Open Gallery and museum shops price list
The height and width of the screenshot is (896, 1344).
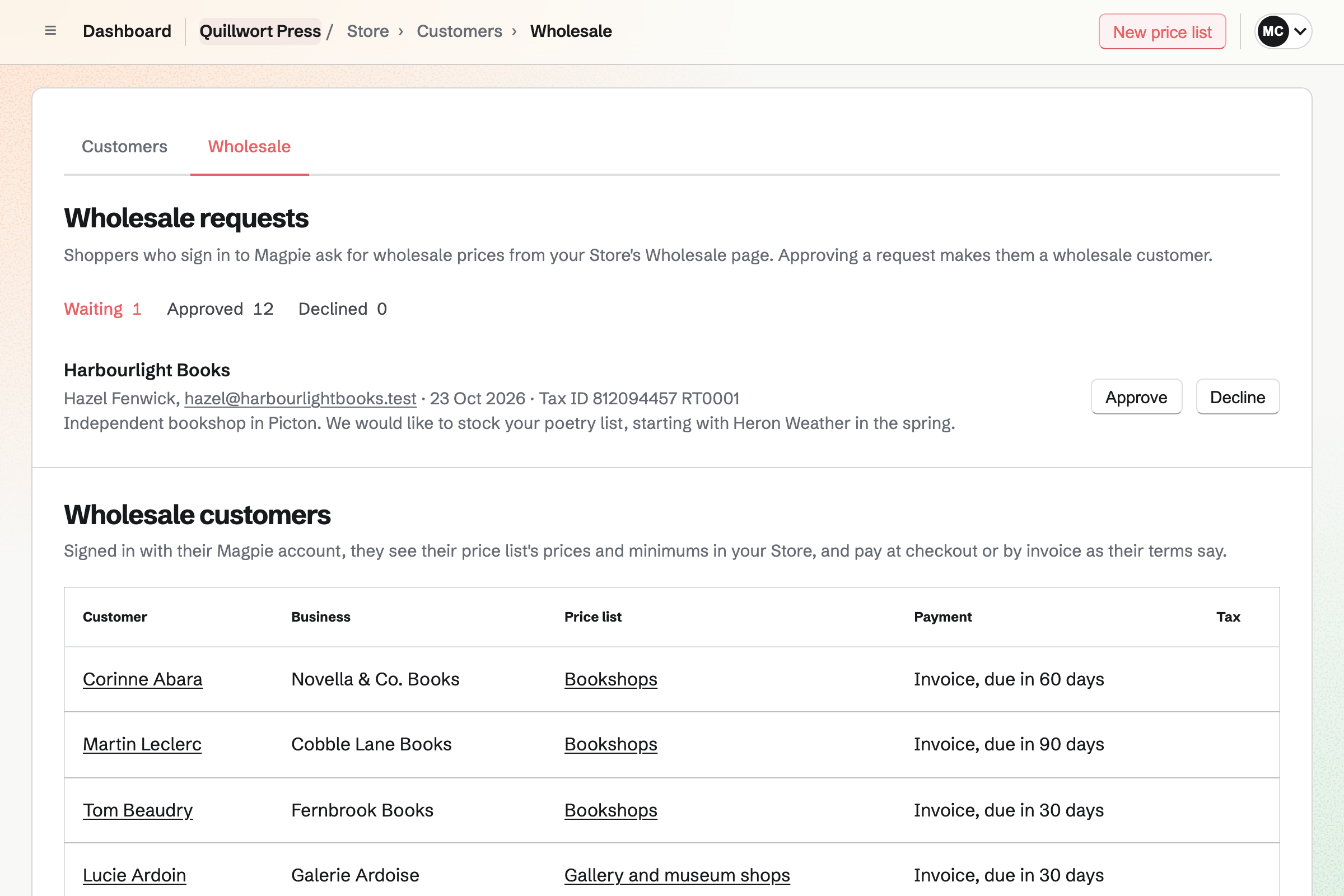click(676, 875)
